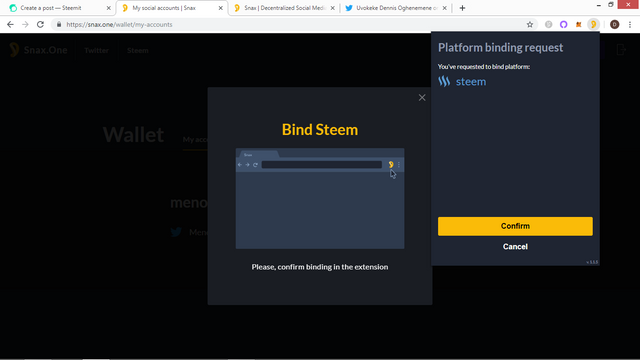Open the Chrome three-dot menu
The width and height of the screenshot is (640, 360).
click(x=630, y=24)
